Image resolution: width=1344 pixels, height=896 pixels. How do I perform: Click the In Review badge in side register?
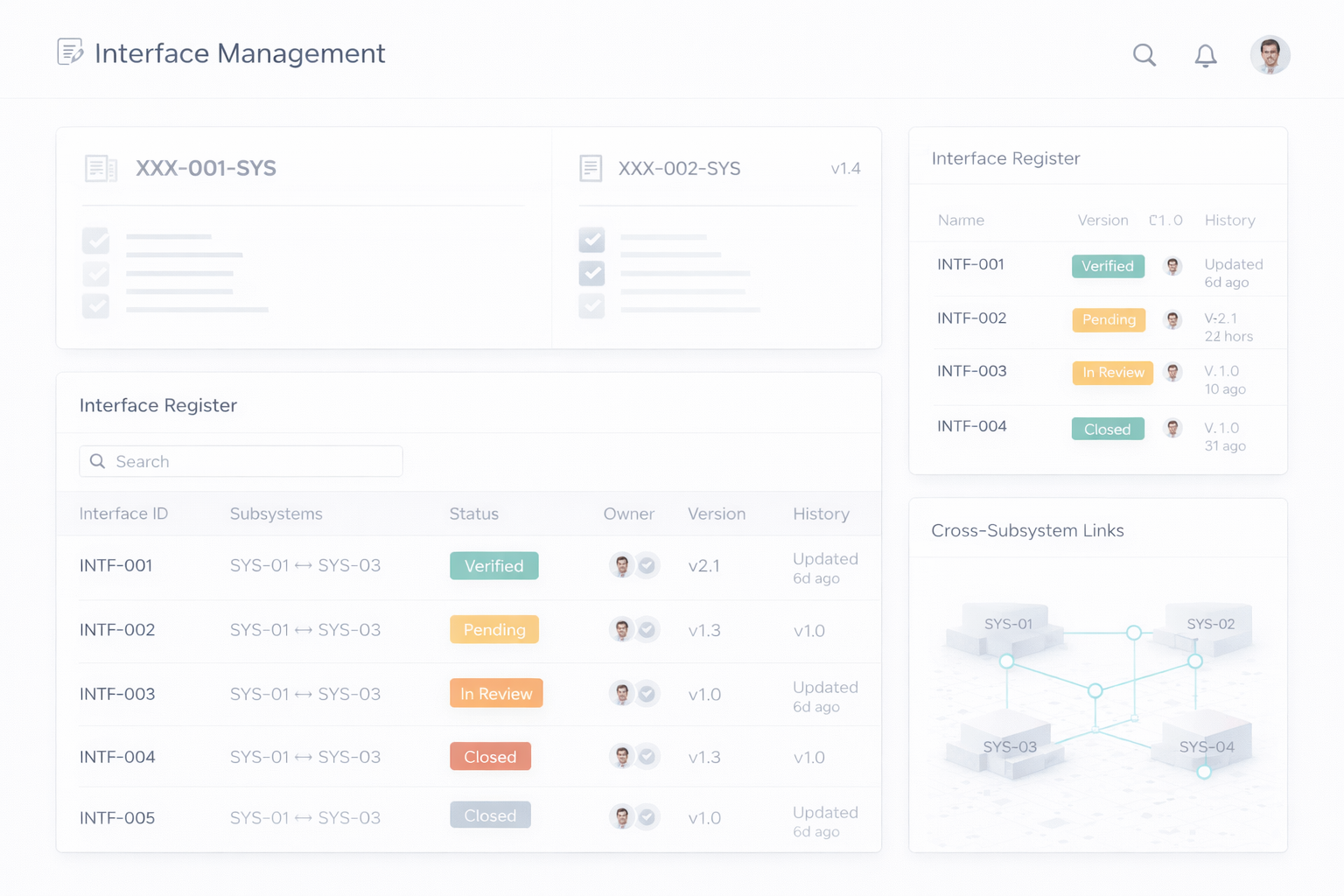pos(1113,373)
